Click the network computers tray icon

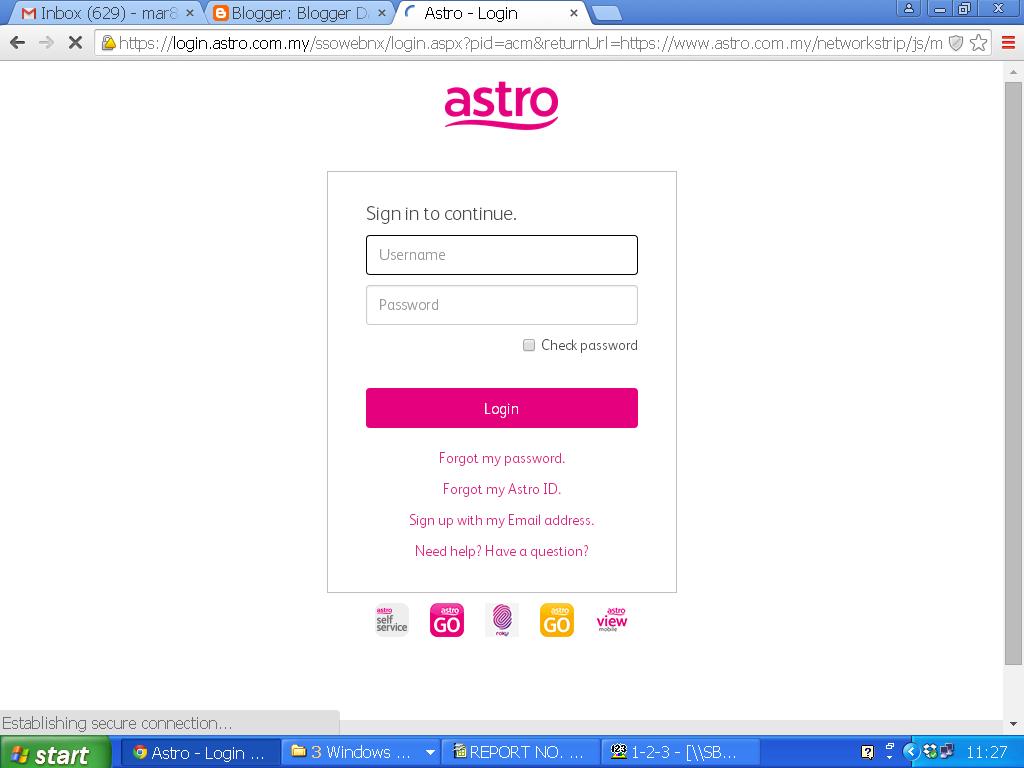(x=946, y=752)
